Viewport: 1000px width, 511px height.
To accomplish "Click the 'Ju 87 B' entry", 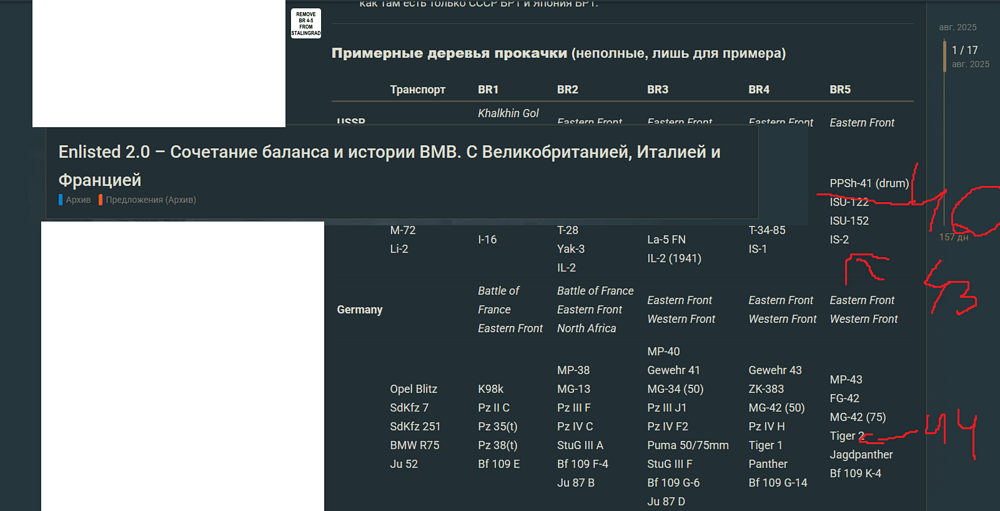I will tap(576, 482).
